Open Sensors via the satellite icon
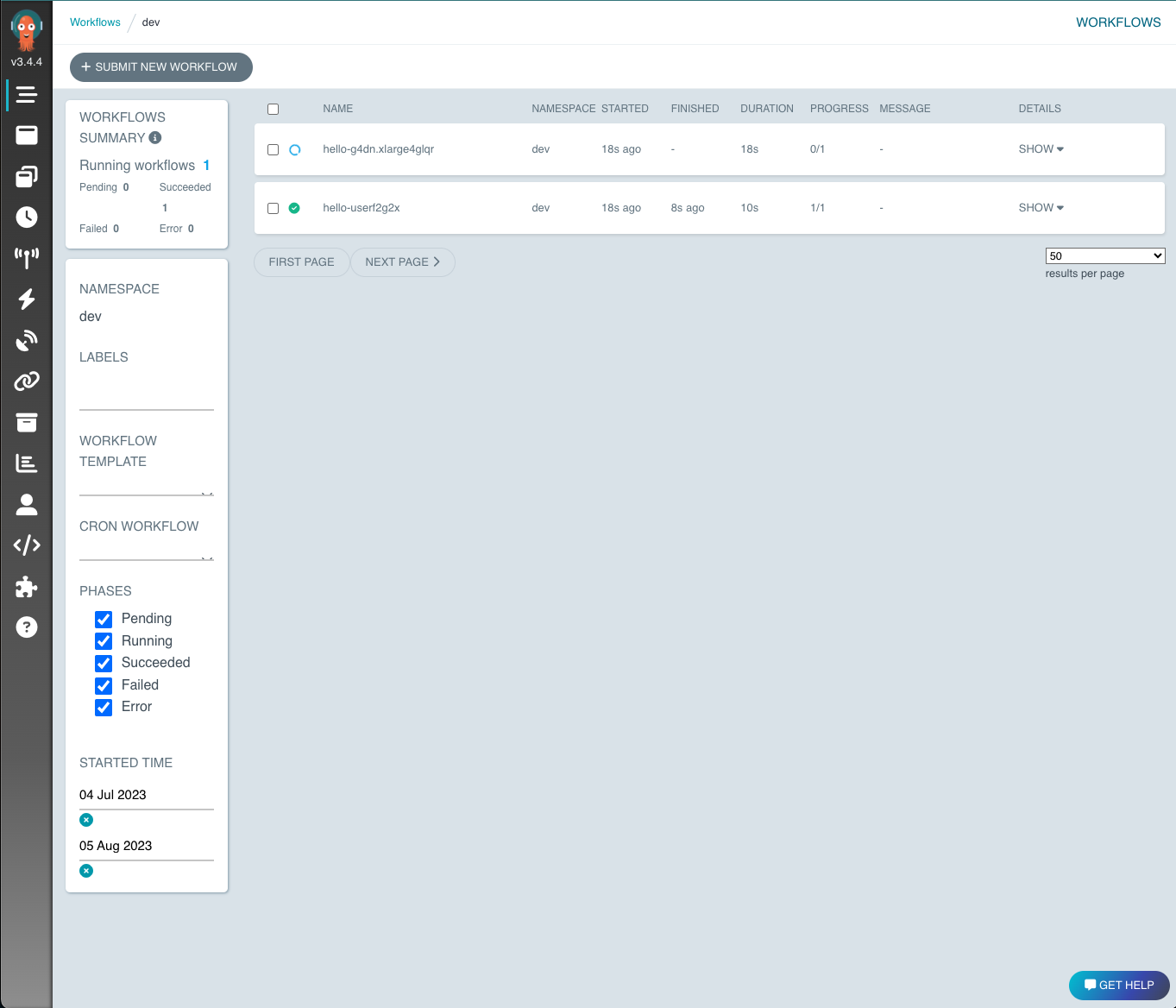Screen dimensions: 1176x1008 click(x=27, y=340)
